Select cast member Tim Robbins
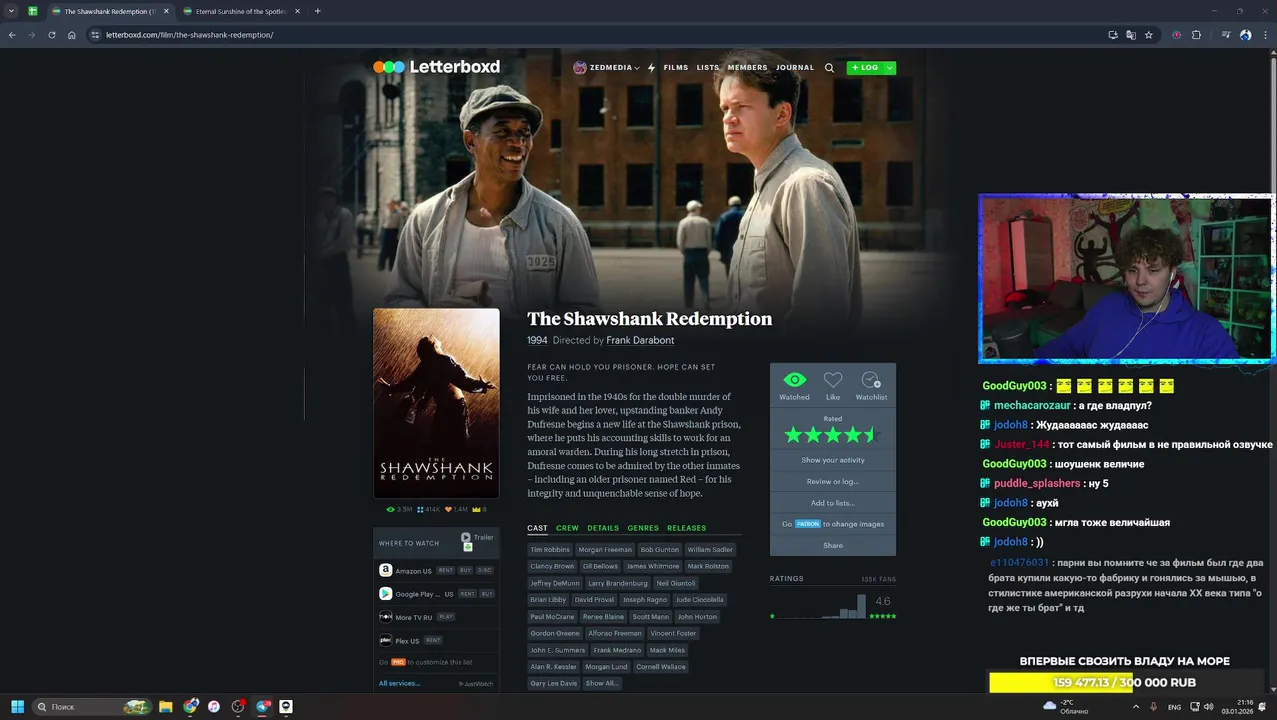 [x=550, y=549]
